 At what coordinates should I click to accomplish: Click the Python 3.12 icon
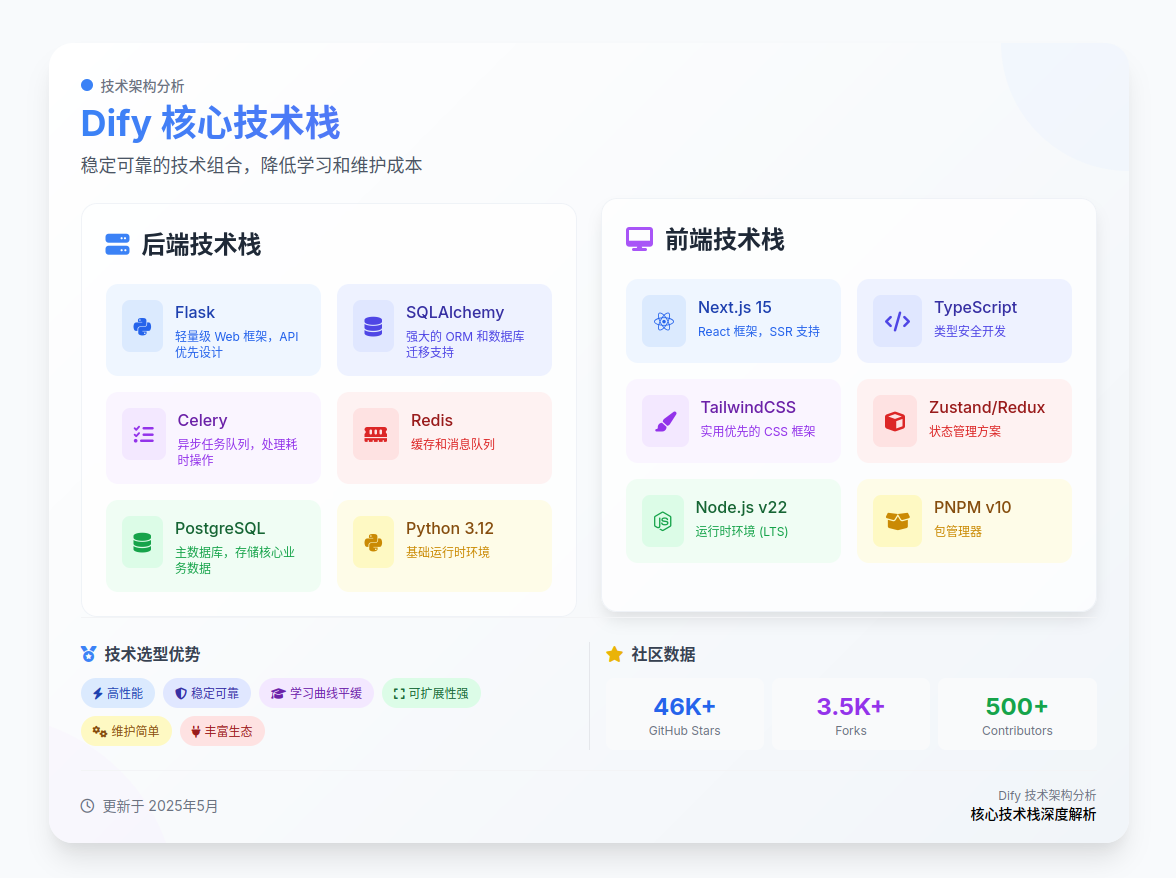tap(374, 542)
